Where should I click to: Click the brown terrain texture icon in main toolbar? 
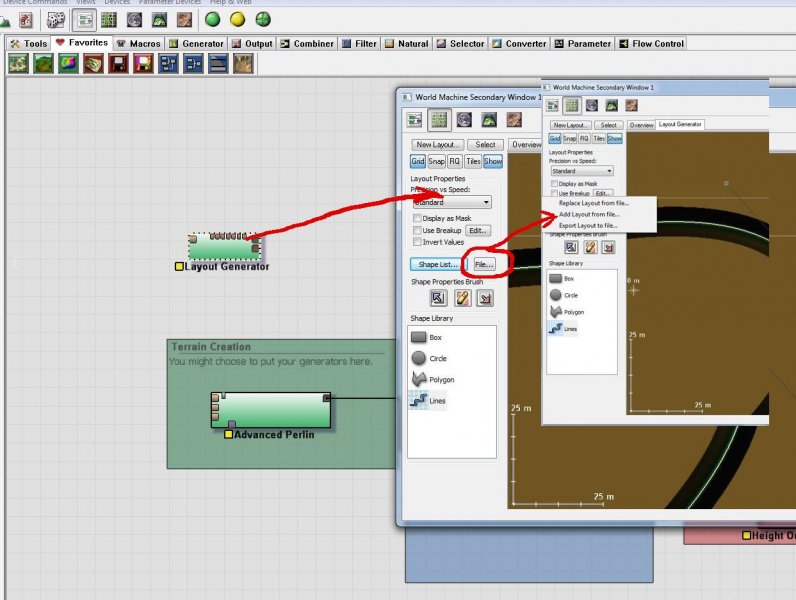point(184,20)
